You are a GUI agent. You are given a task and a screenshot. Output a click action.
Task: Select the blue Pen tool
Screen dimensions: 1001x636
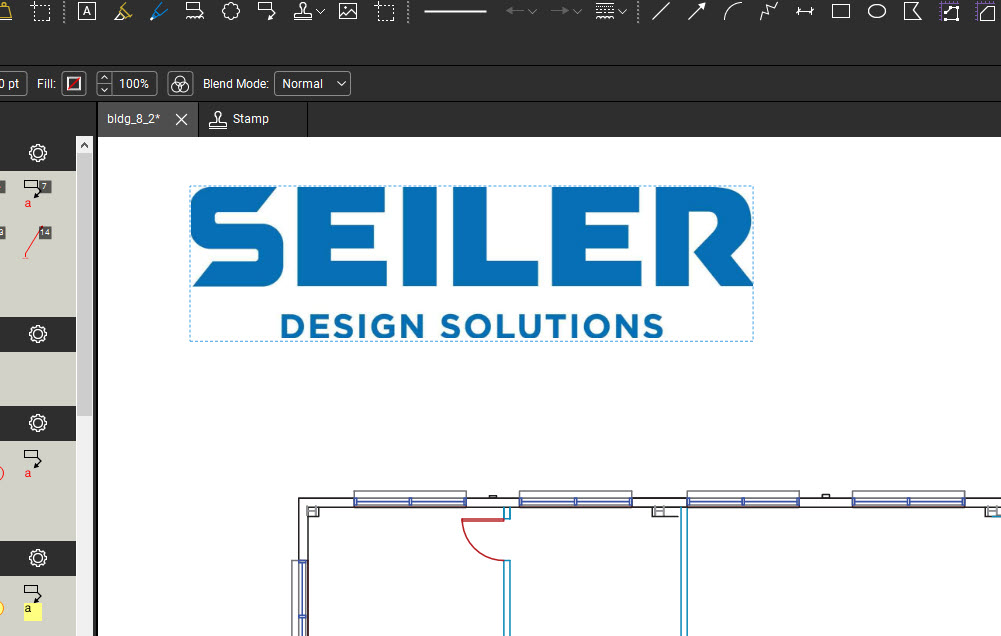point(158,11)
